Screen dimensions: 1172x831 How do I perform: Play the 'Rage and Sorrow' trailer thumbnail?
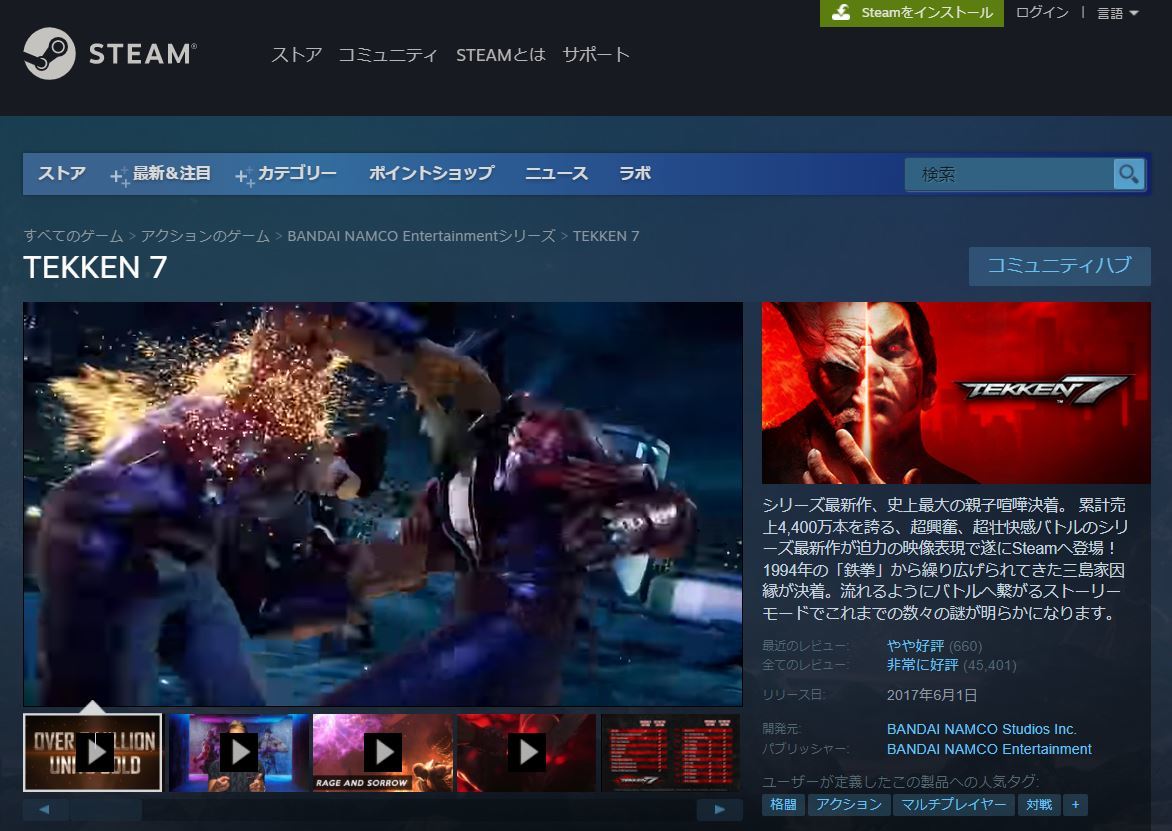tap(383, 753)
